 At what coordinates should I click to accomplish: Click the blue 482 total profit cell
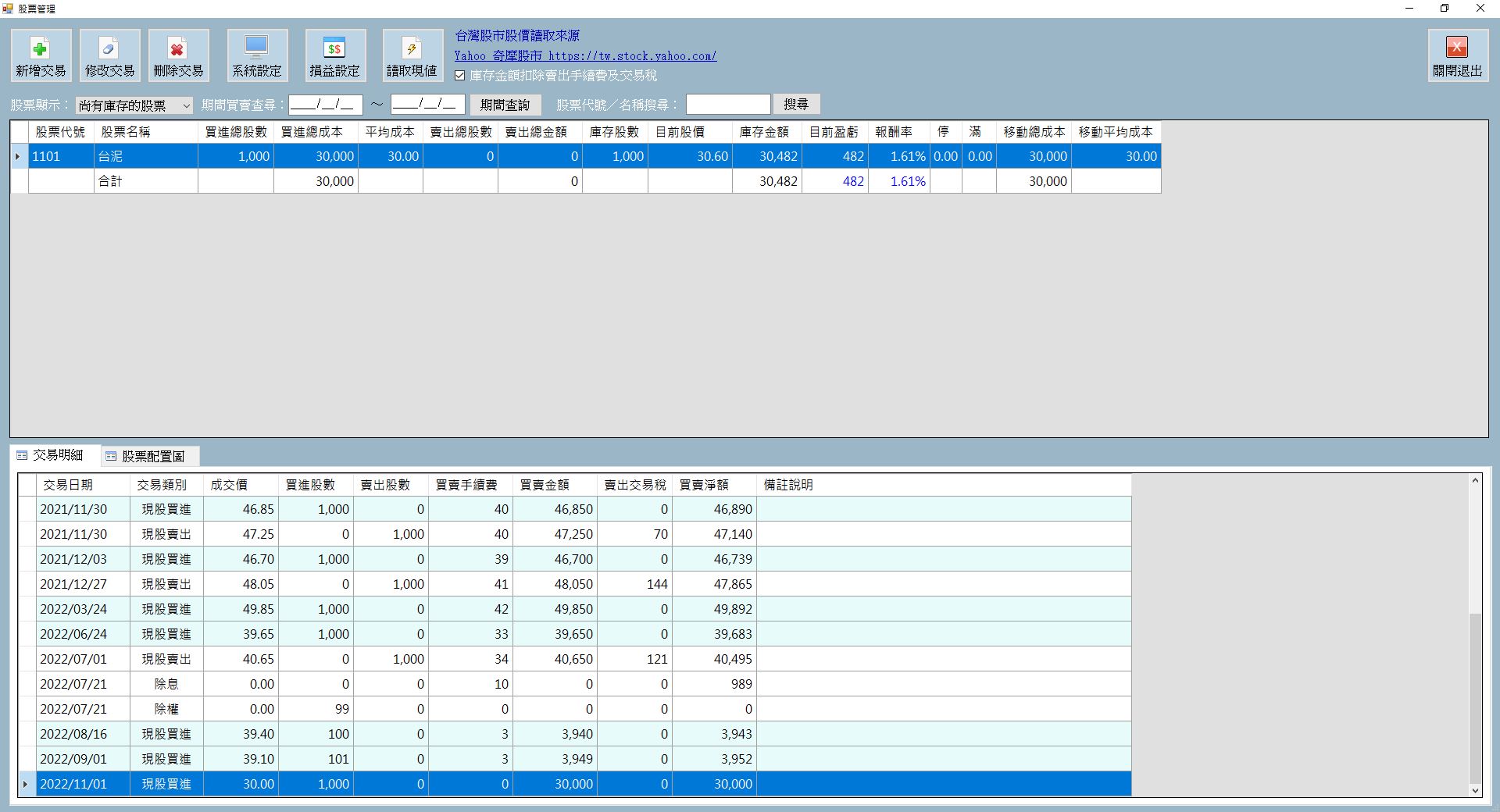[x=834, y=181]
